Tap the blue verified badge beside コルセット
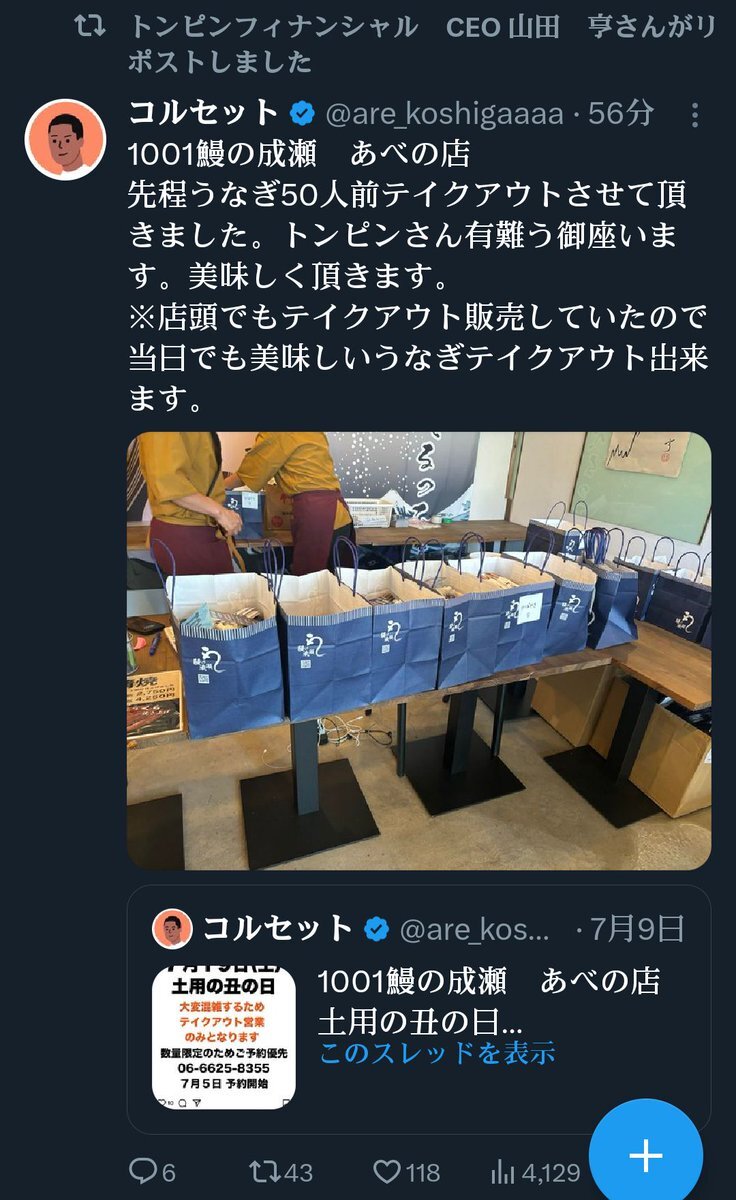Image resolution: width=736 pixels, height=1200 pixels. click(303, 113)
